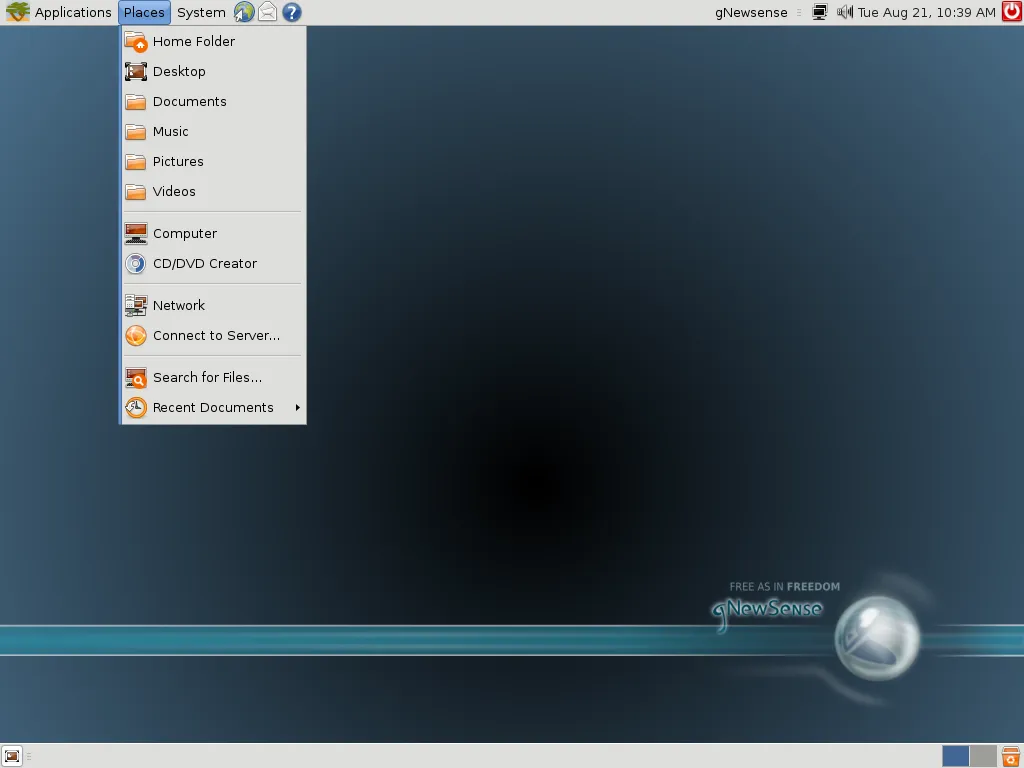Launch the web browser globe icon
Viewport: 1024px width, 768px height.
tap(244, 12)
